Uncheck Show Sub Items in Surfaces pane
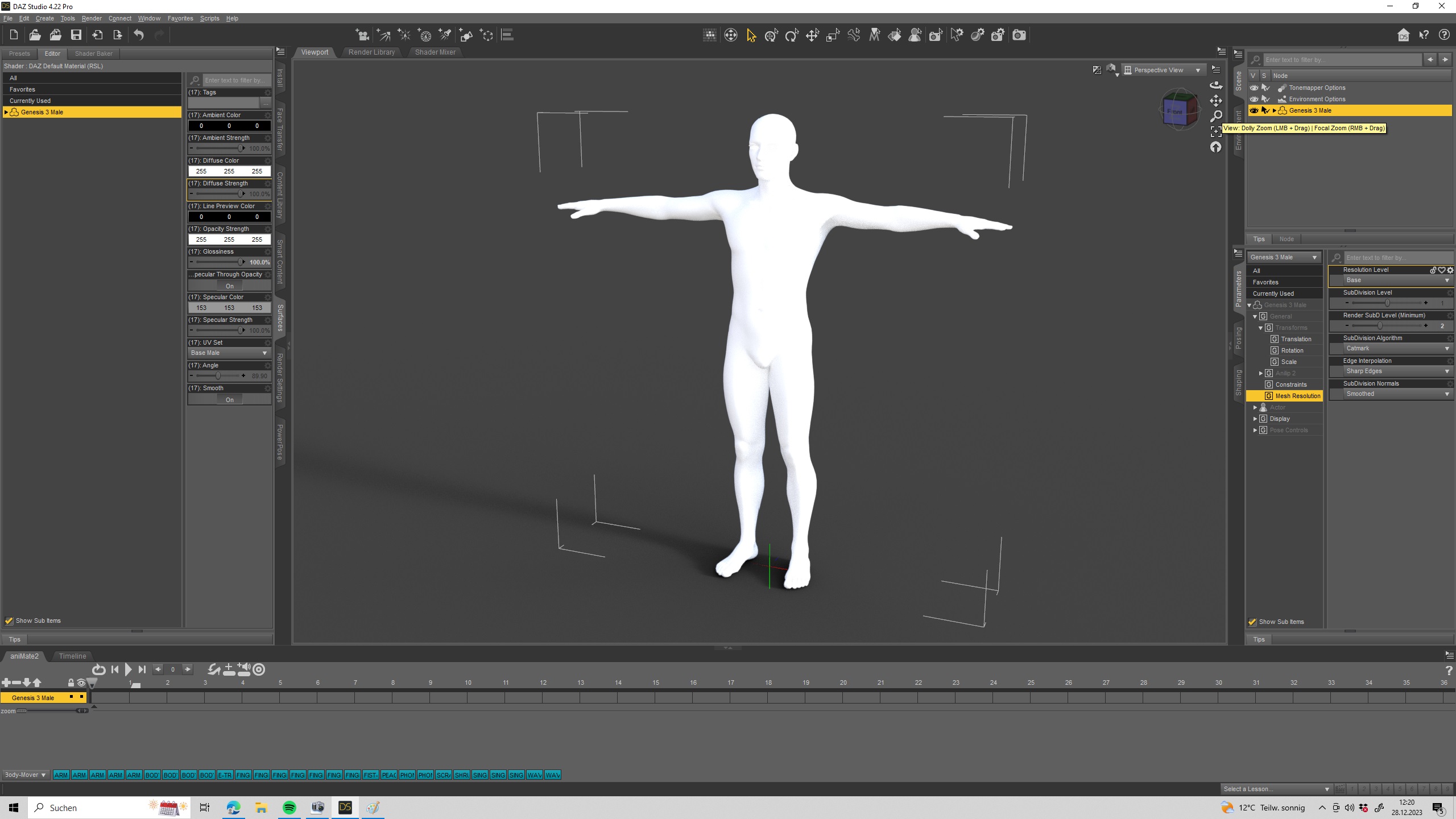This screenshot has width=1456, height=819. pyautogui.click(x=9, y=621)
